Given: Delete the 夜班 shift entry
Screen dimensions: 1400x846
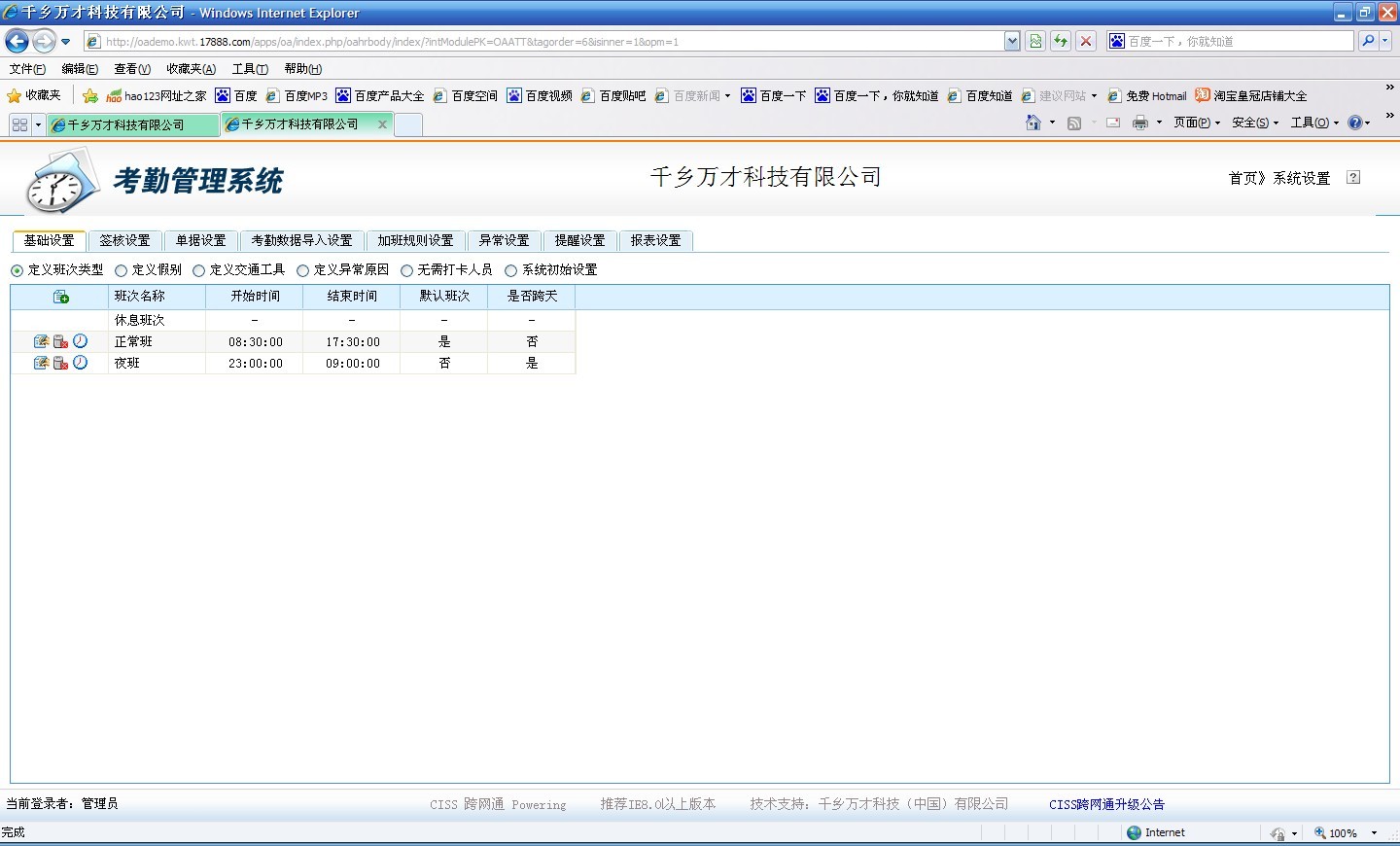Looking at the screenshot, I should click(x=60, y=363).
